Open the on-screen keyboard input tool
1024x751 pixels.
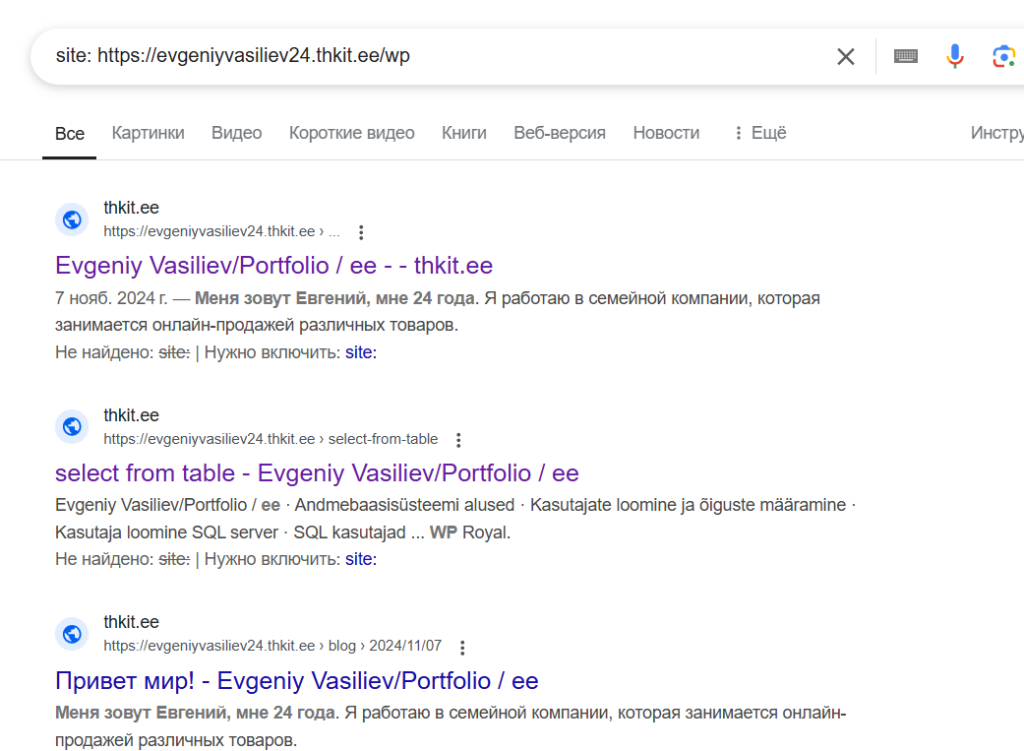coord(905,56)
